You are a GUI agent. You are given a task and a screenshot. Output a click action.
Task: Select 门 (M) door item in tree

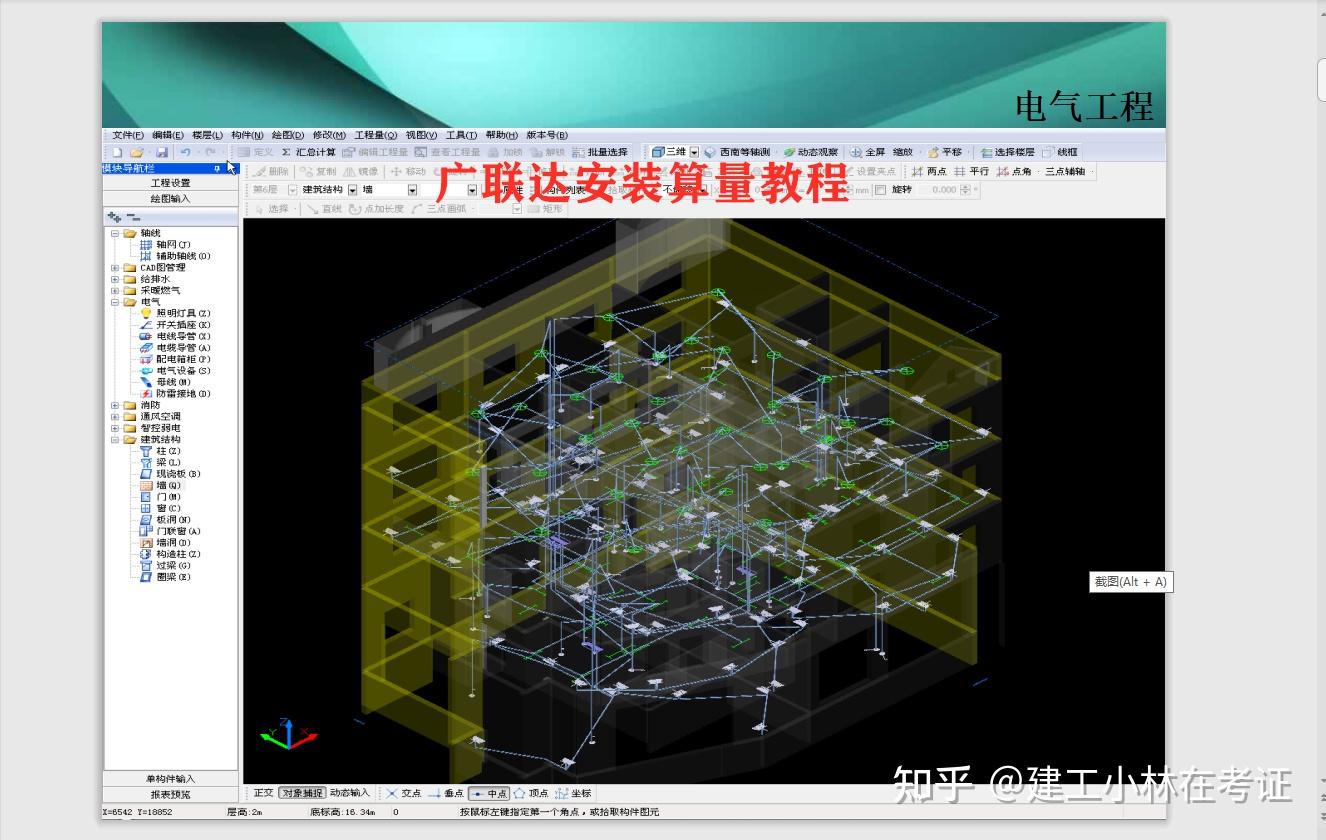pyautogui.click(x=160, y=497)
